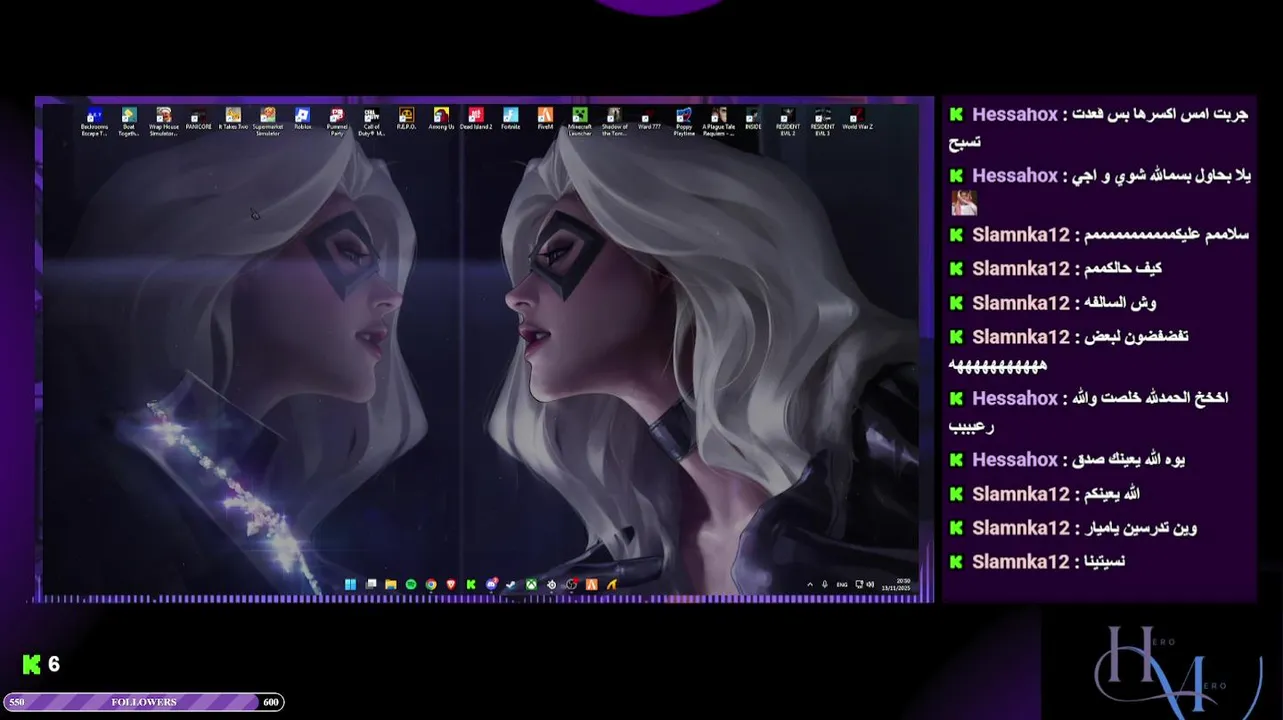This screenshot has height=720, width=1283.
Task: Launch PANICORE from the desktop
Action: click(x=198, y=120)
